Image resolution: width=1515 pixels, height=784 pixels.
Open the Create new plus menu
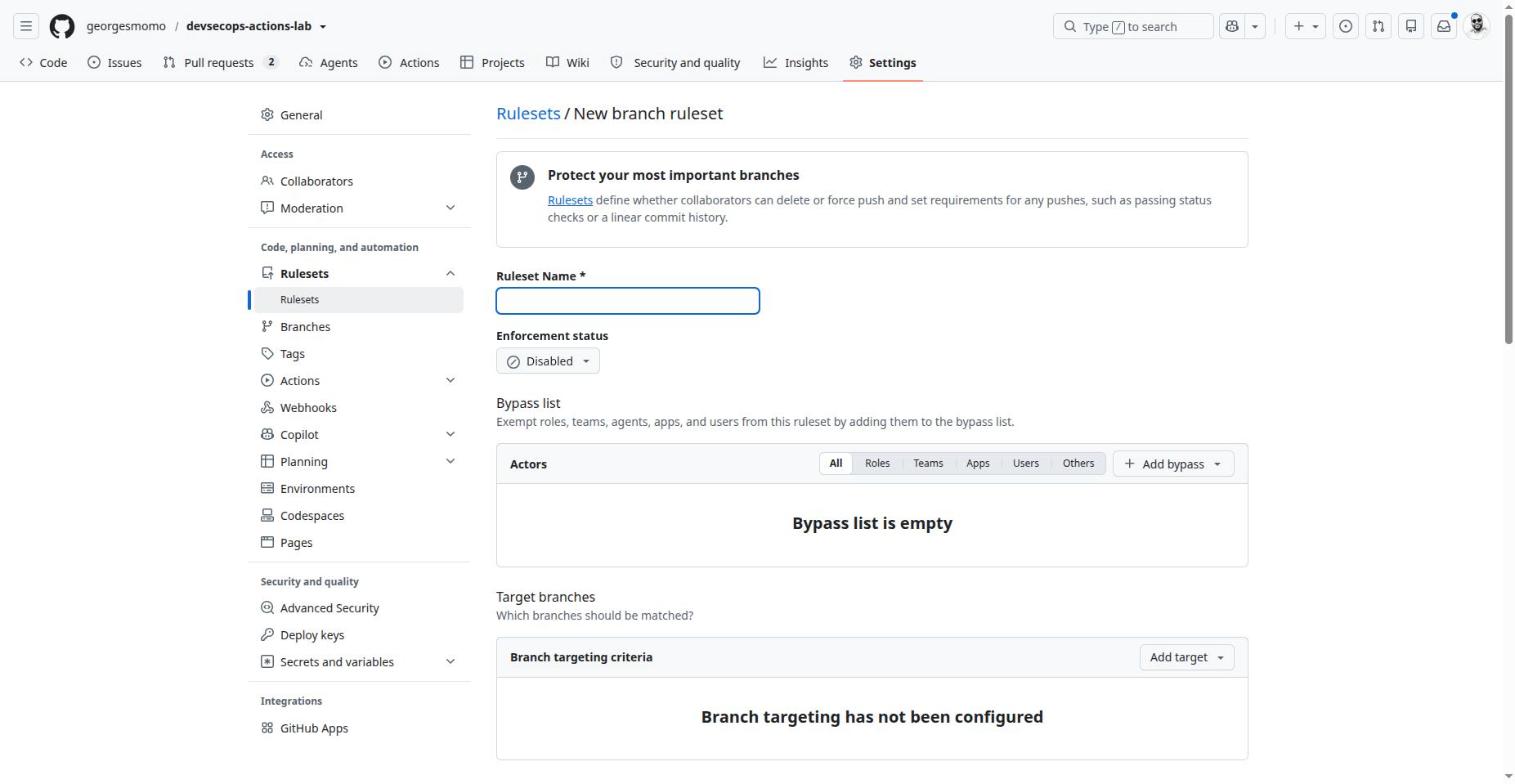click(1305, 26)
